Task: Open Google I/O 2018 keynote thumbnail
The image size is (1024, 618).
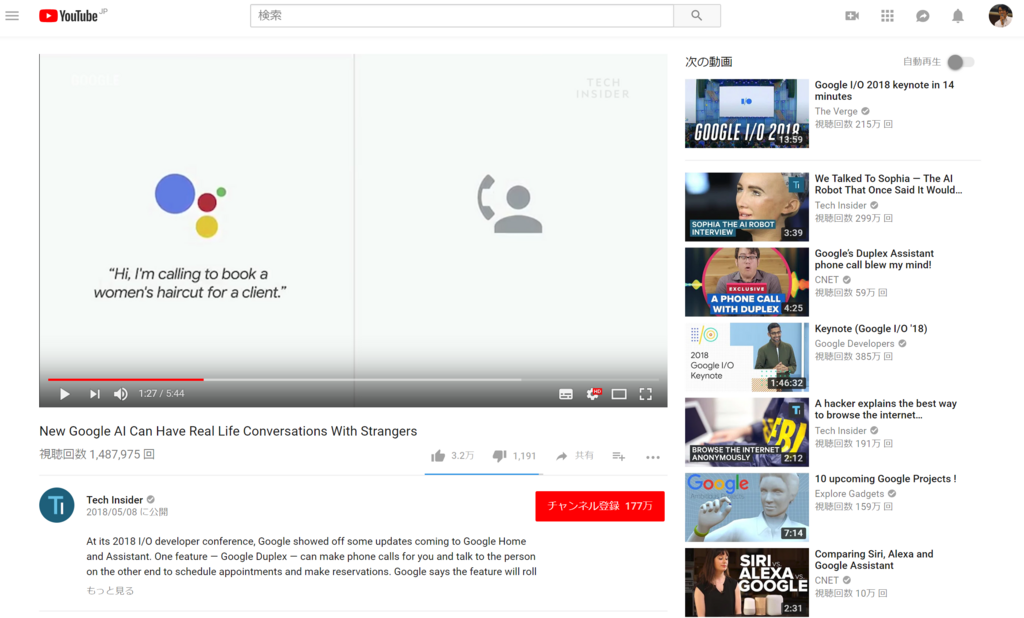Action: 746,114
